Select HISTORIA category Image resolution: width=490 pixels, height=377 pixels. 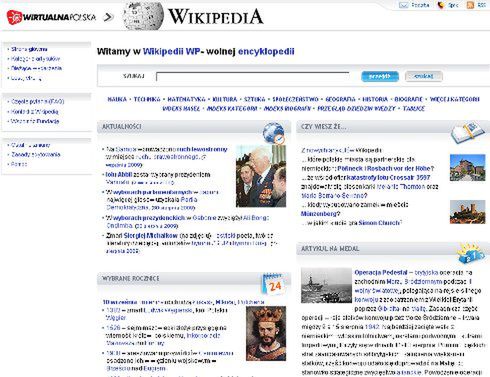[x=375, y=99]
